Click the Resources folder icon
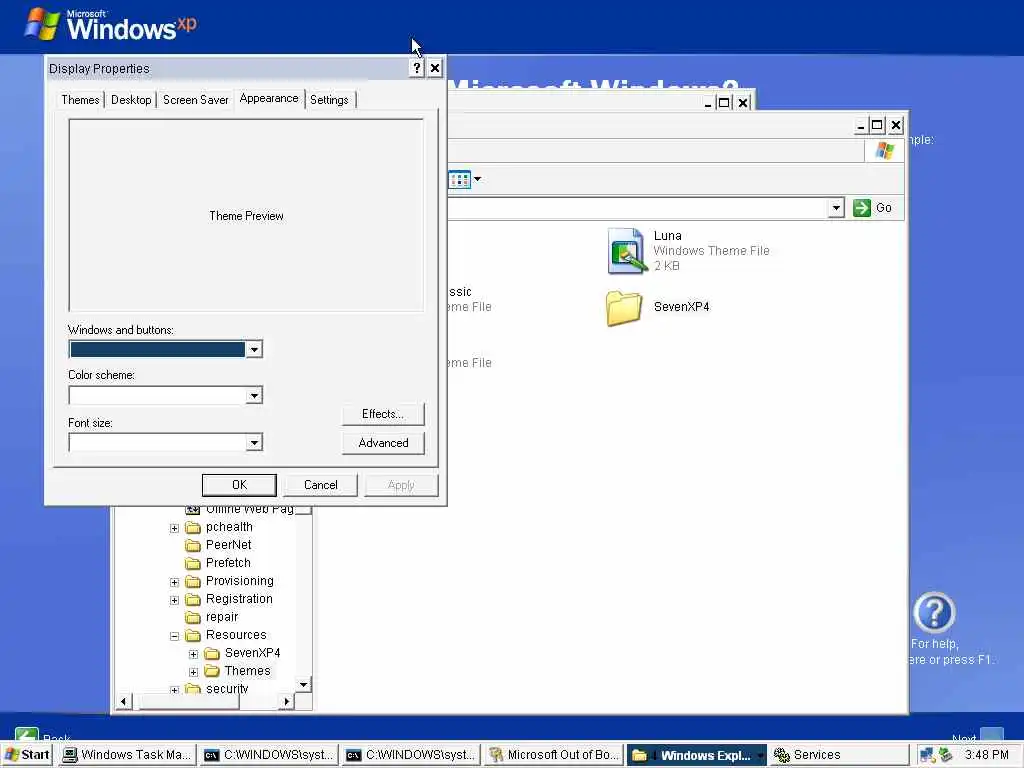Screen dimensions: 1024x768 tap(193, 635)
